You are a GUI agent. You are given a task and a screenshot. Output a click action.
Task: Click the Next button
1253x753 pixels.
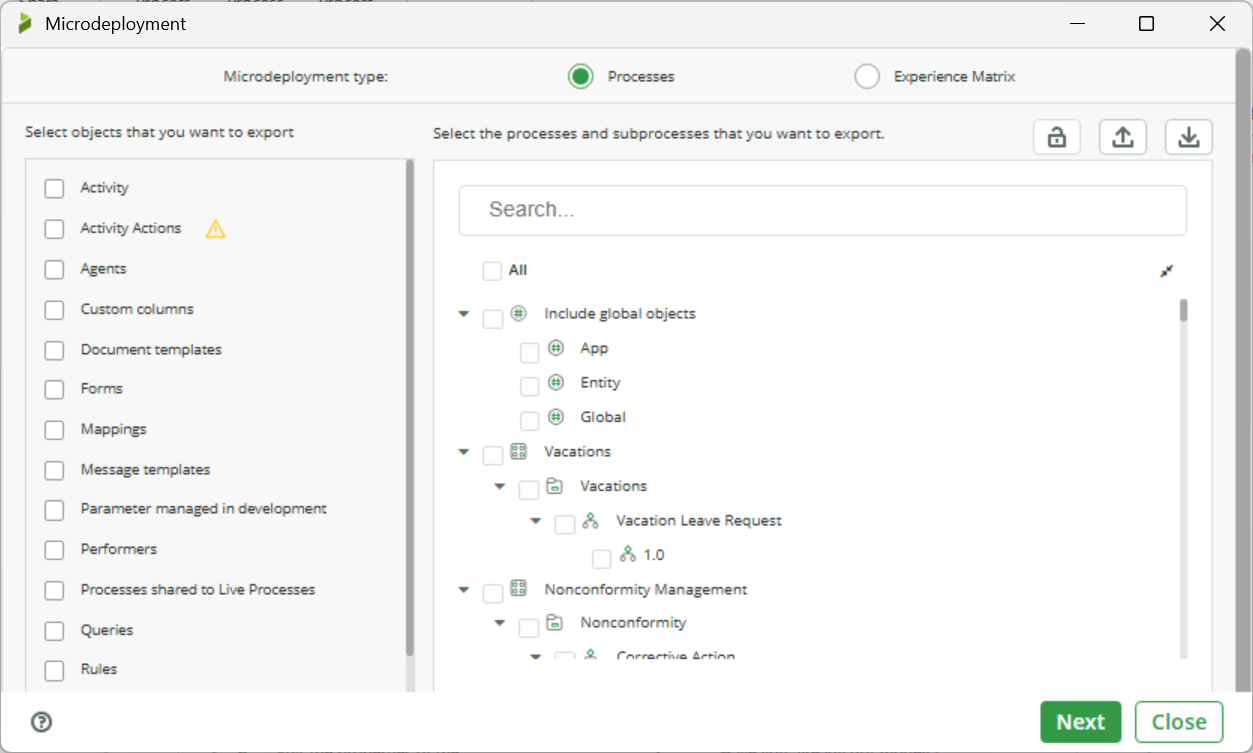[x=1081, y=722]
